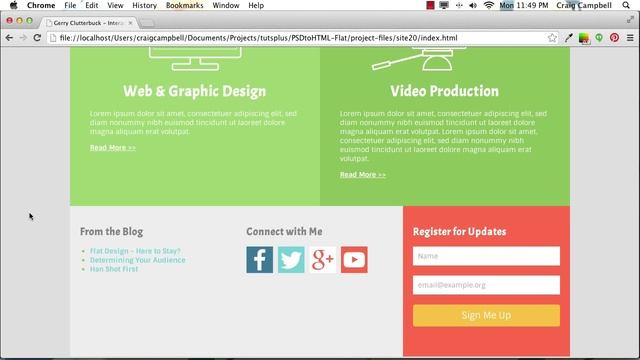Open blog link Han Shot First
The image size is (640, 360).
pyautogui.click(x=114, y=269)
